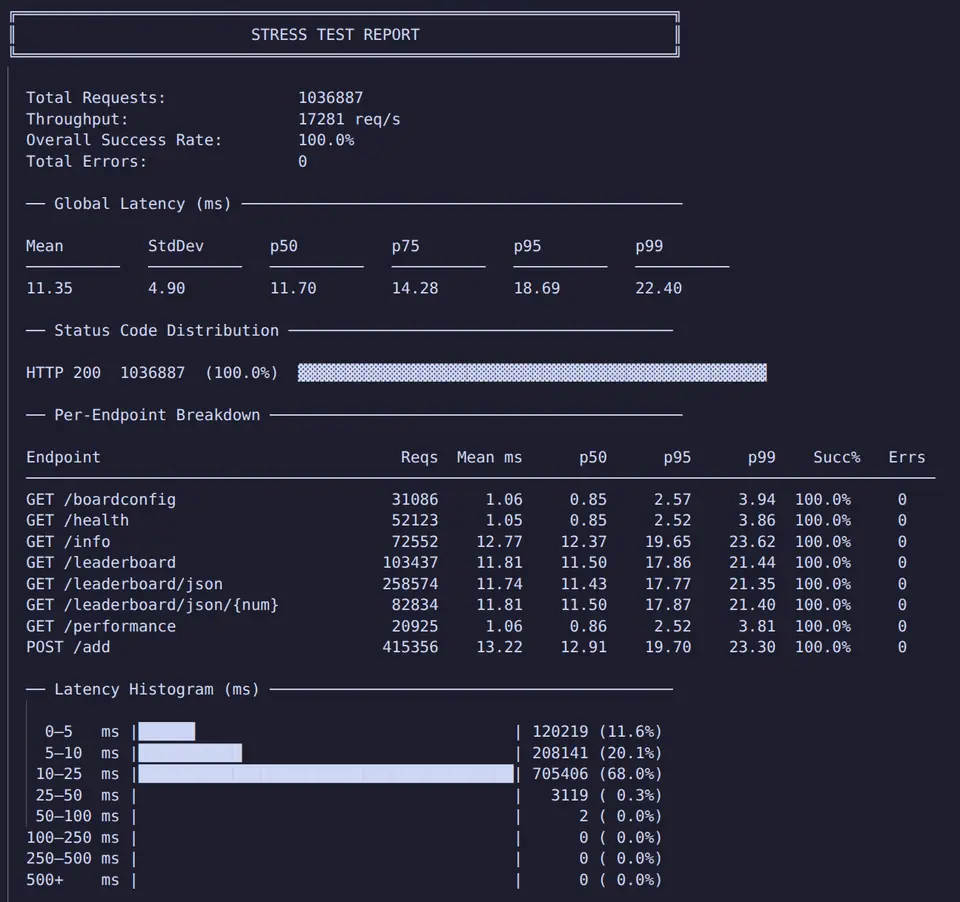The width and height of the screenshot is (960, 902).
Task: Click the Latency Histogram (ms) heading
Action: click(157, 689)
